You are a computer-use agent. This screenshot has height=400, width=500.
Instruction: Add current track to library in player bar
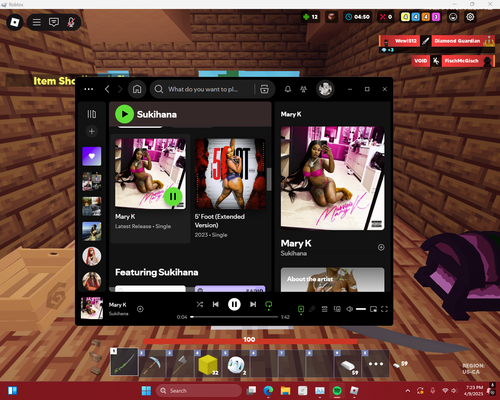click(x=140, y=309)
